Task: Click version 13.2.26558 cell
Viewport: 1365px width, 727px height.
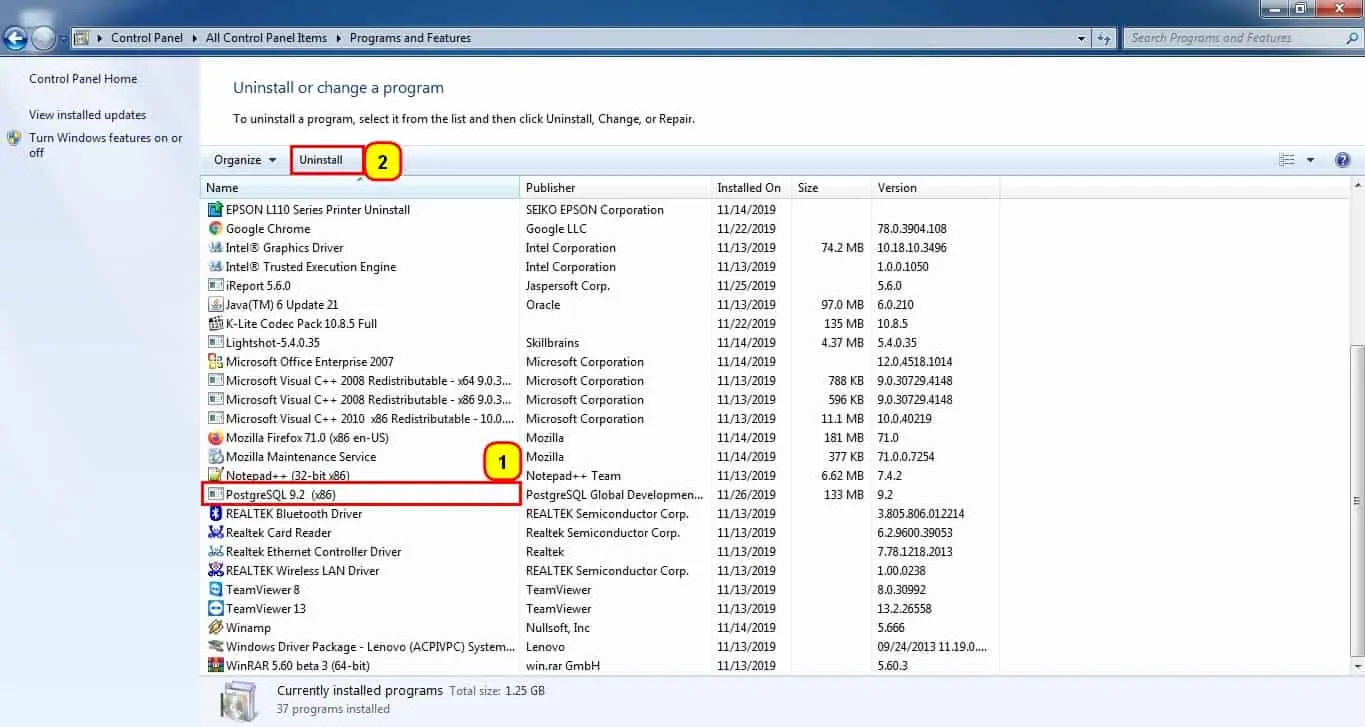Action: tap(905, 609)
